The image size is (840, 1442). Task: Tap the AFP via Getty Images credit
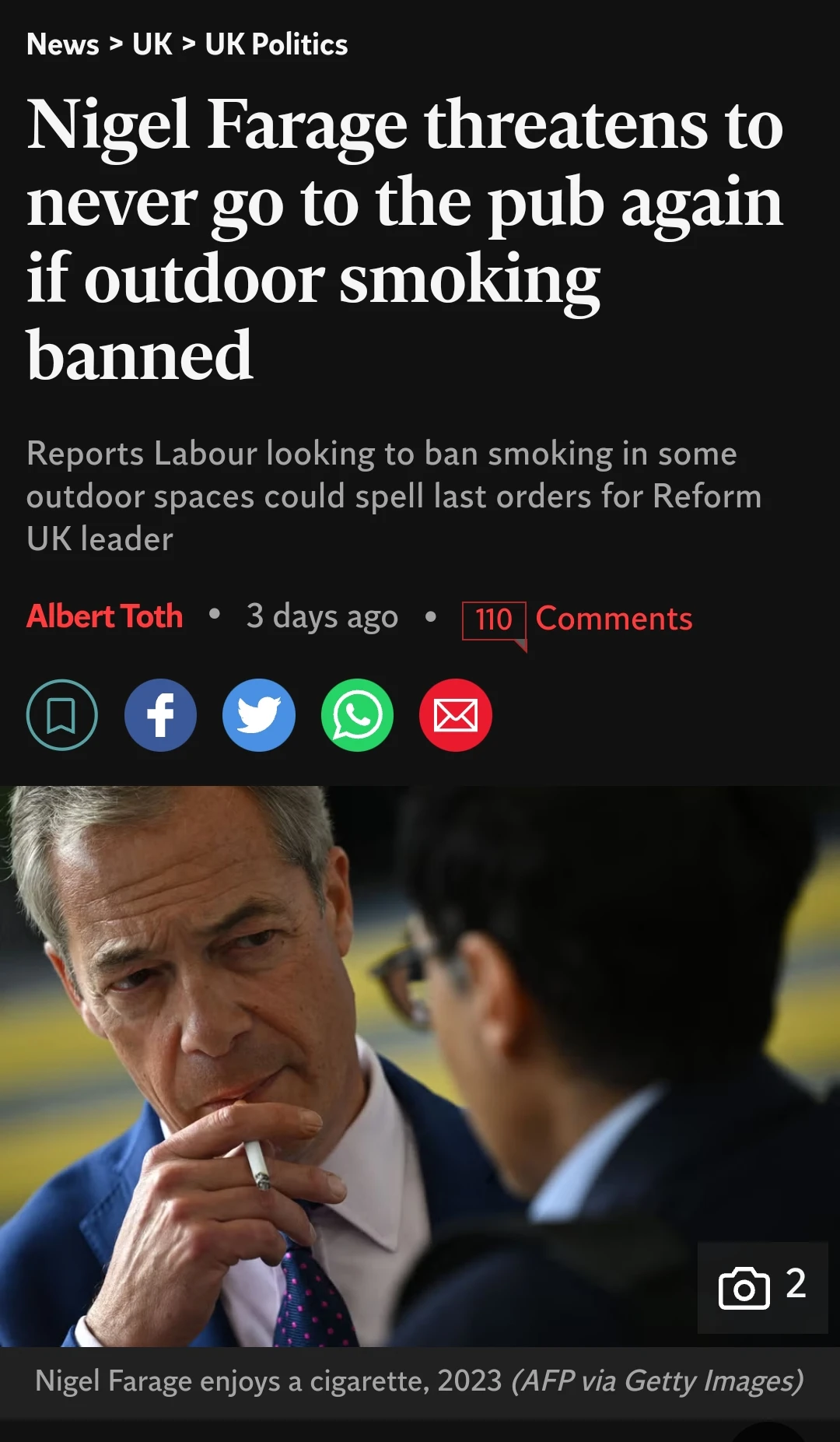[x=657, y=1381]
